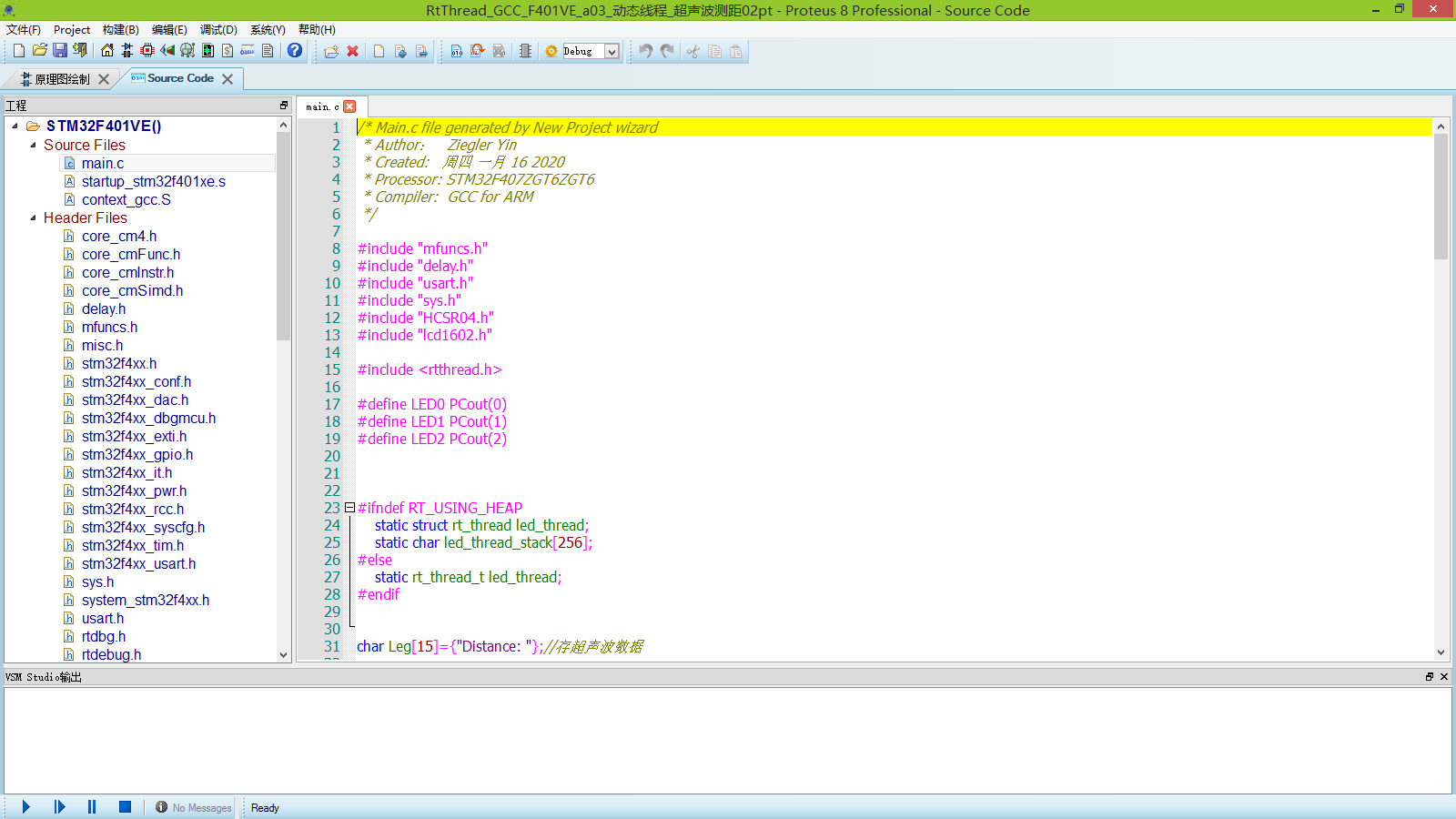The image size is (1456, 819).
Task: Click the blue Help question mark icon
Action: (x=295, y=51)
